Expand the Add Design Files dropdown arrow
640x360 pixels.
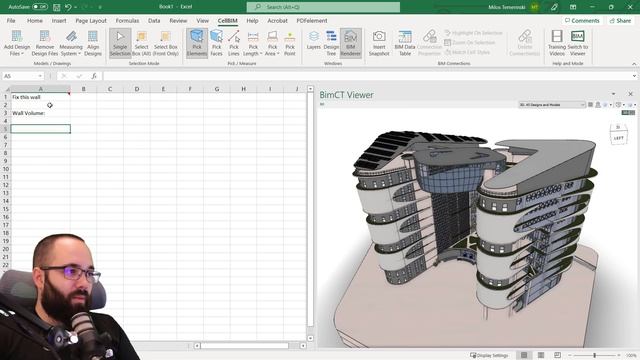tap(22, 54)
